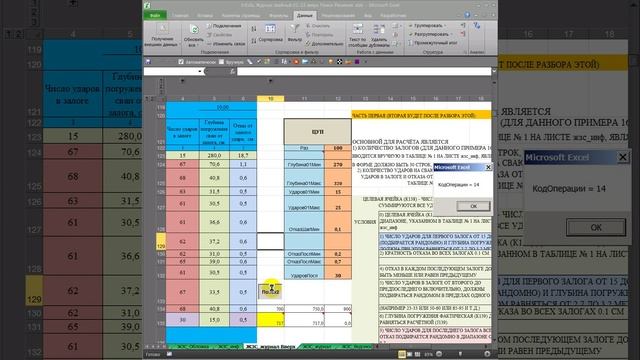Click the Consolidate icon in Data Tools
This screenshot has width=640, height=360.
pyautogui.click(x=395, y=35)
